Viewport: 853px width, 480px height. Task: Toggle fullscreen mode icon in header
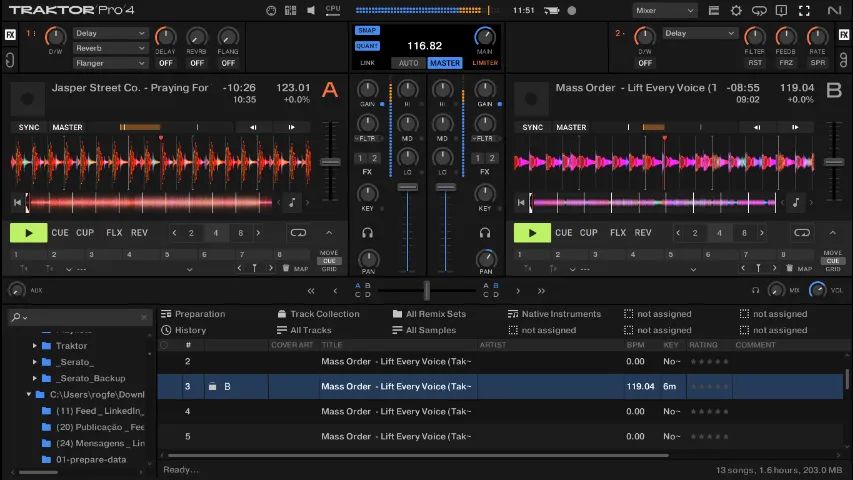coord(804,10)
